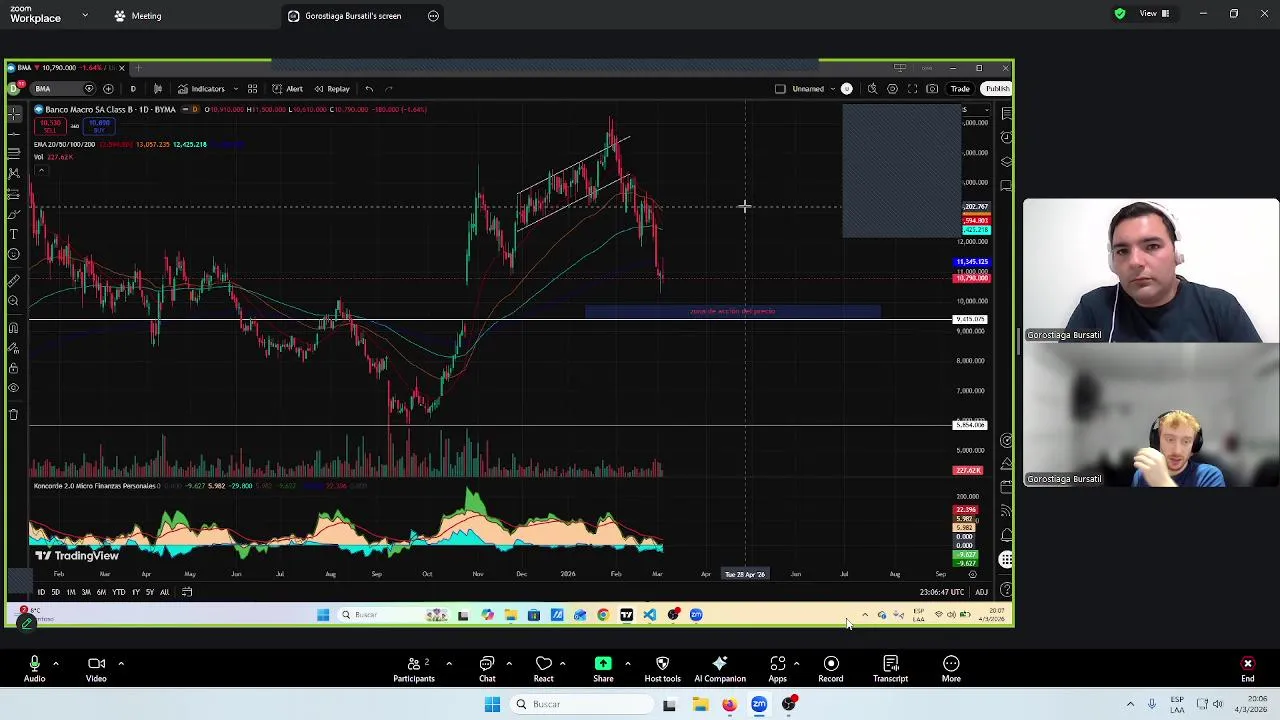The image size is (1280, 720).
Task: Open the Indicators menu in TradingView
Action: coord(201,89)
